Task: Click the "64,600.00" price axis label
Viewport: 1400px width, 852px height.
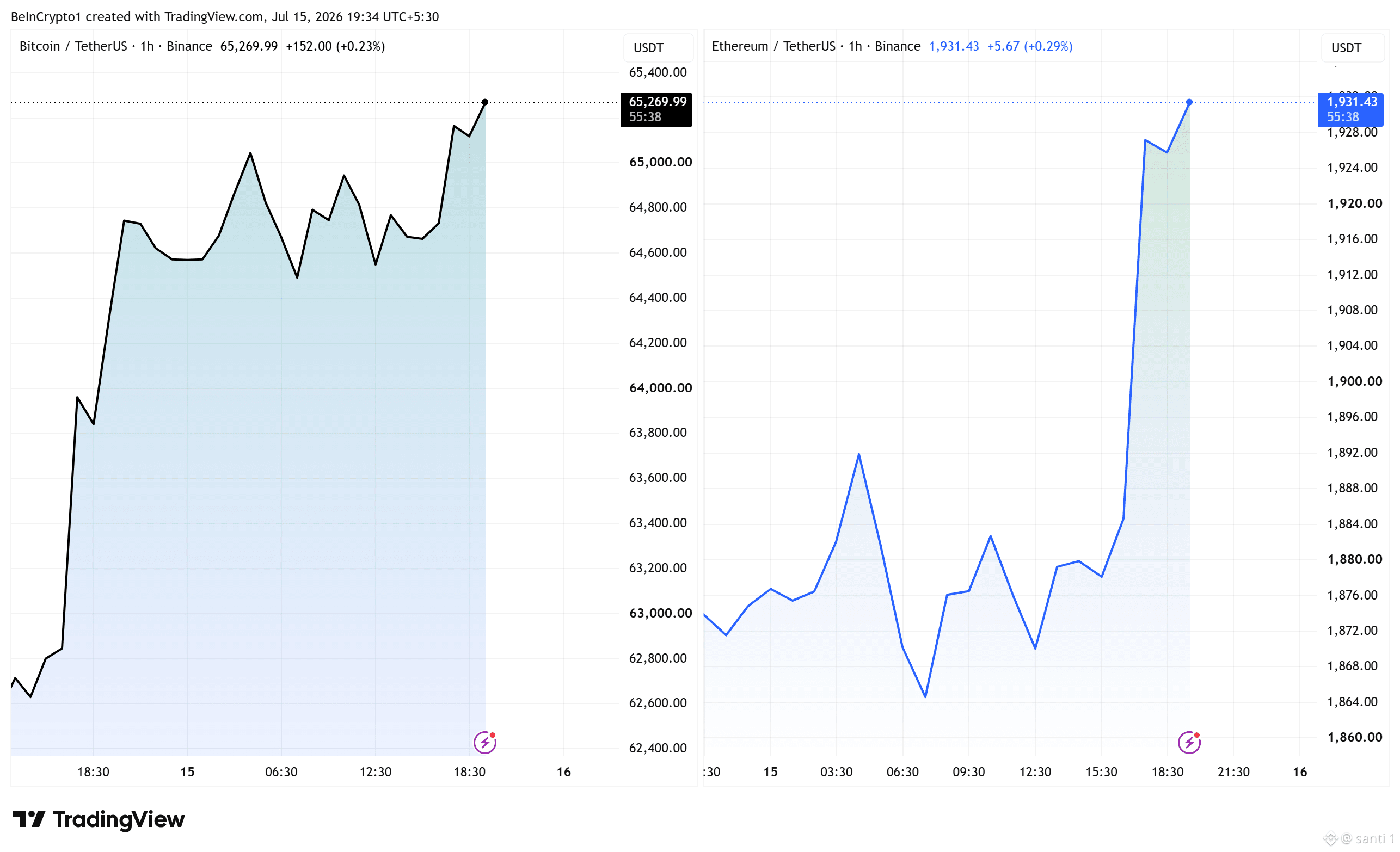Action: tap(658, 252)
